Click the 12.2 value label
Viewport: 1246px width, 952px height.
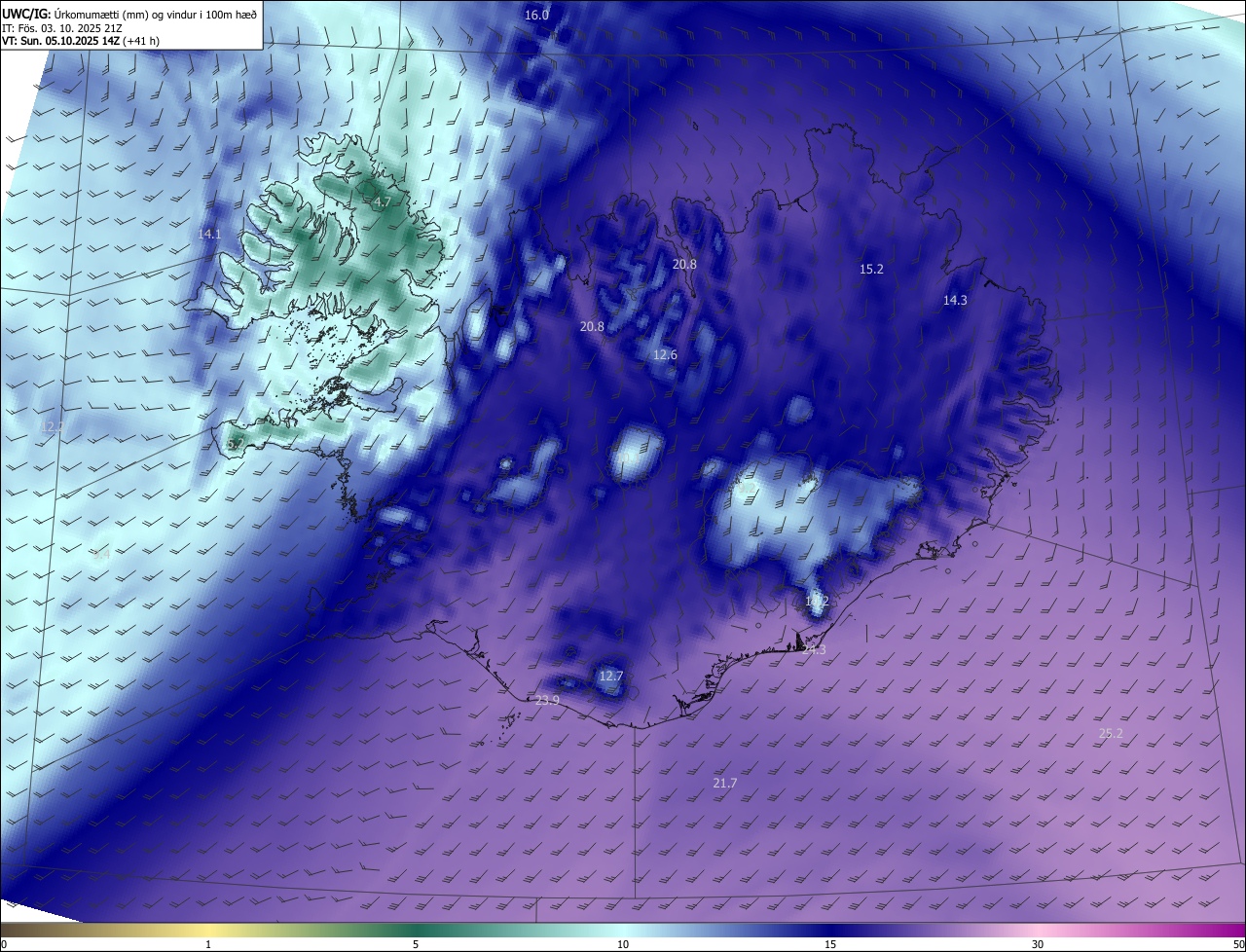53,426
